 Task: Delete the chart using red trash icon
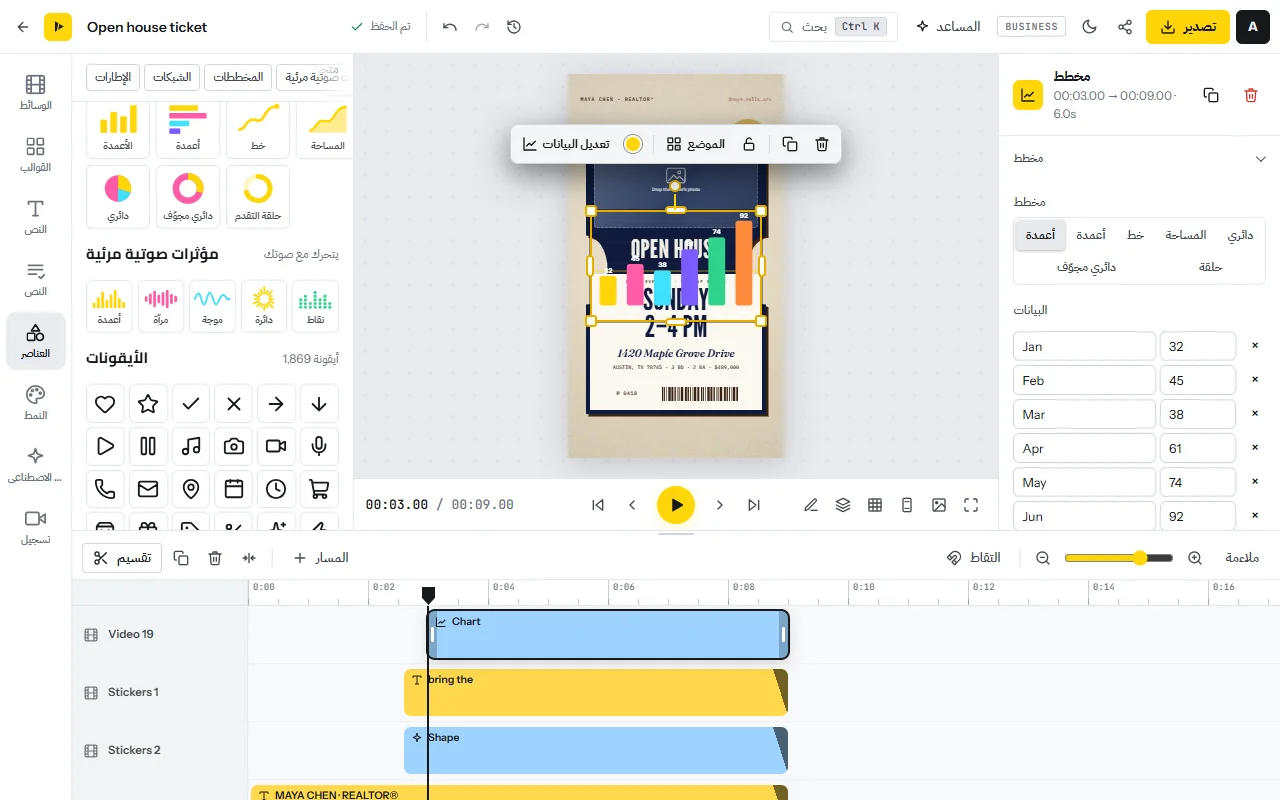point(1250,95)
